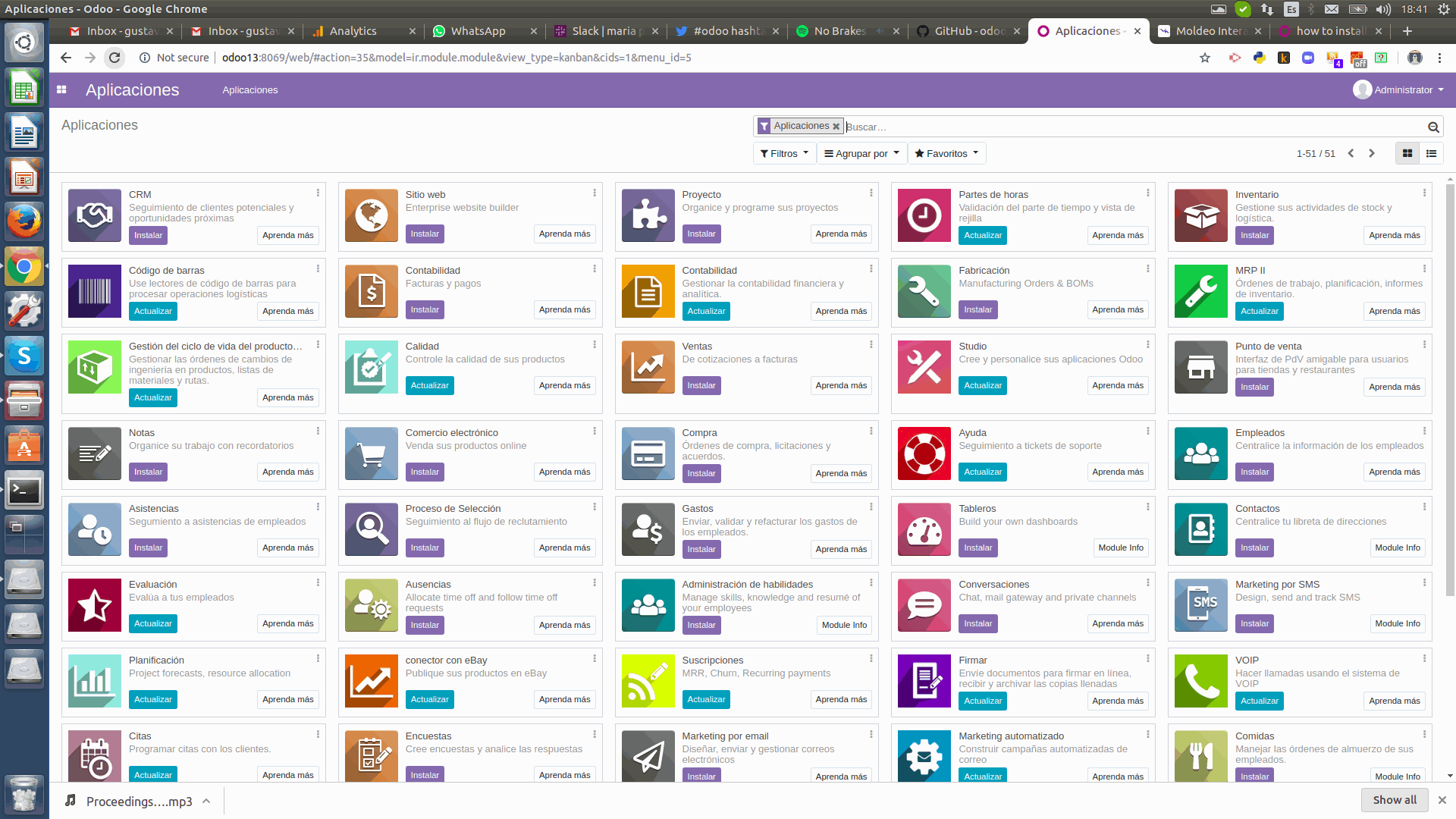Click the CRM handshake app icon
The height and width of the screenshot is (819, 1456).
[95, 215]
